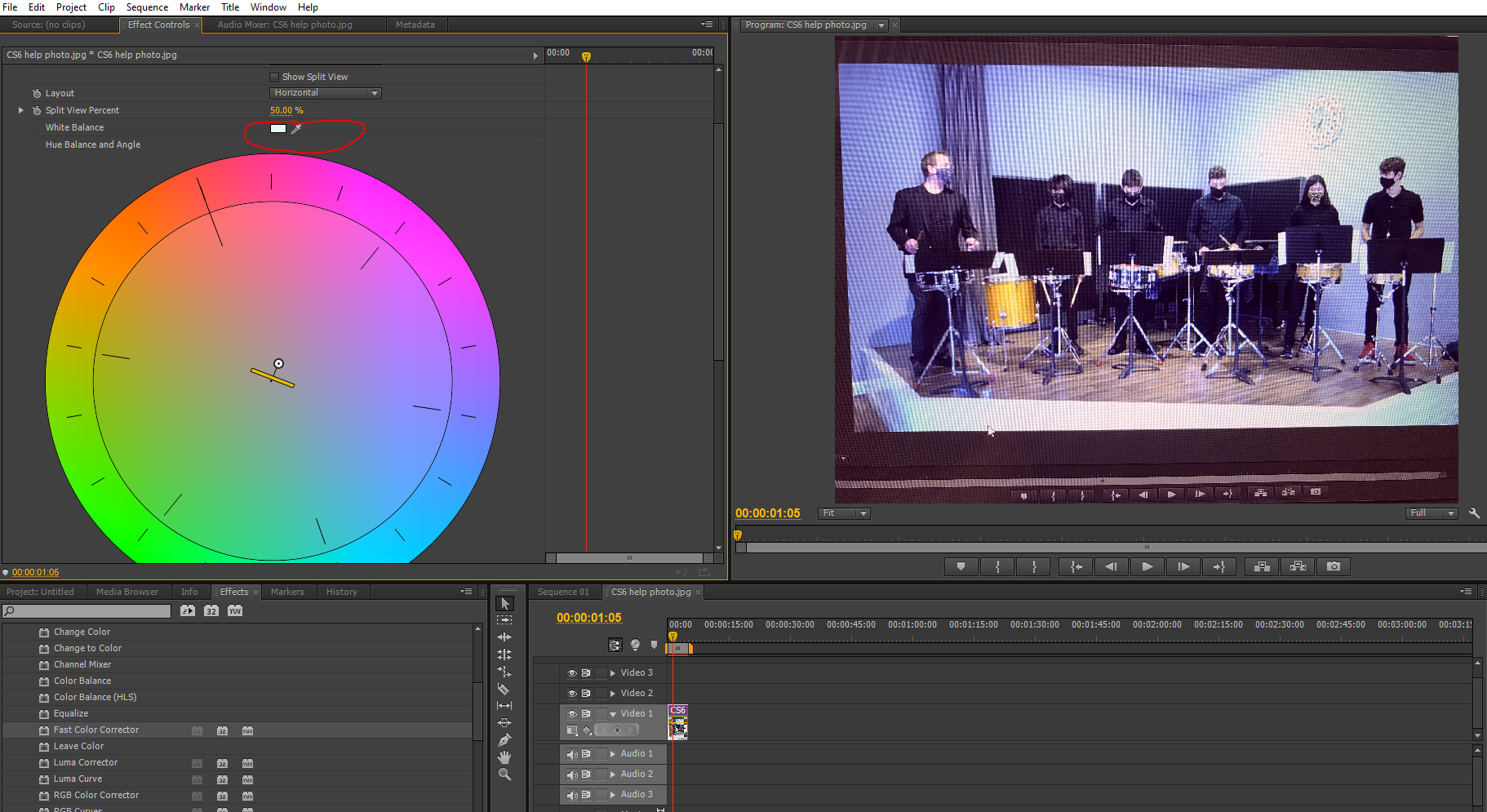The height and width of the screenshot is (812, 1487).
Task: Expand the Split View Percent property
Action: [x=21, y=110]
